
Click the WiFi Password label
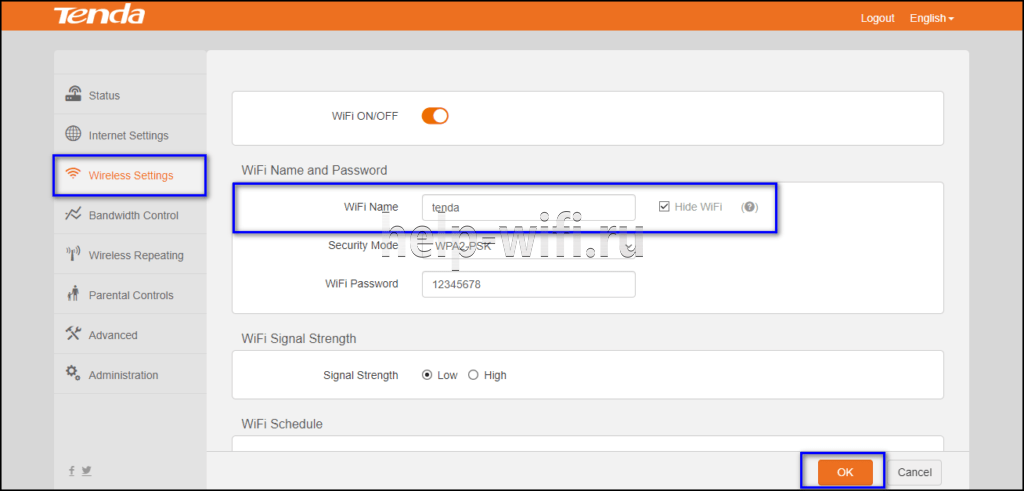(362, 284)
